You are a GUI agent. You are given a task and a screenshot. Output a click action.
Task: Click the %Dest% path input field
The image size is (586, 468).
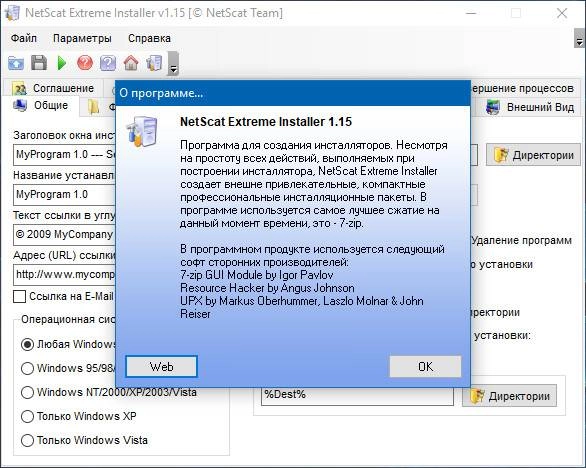tap(357, 395)
